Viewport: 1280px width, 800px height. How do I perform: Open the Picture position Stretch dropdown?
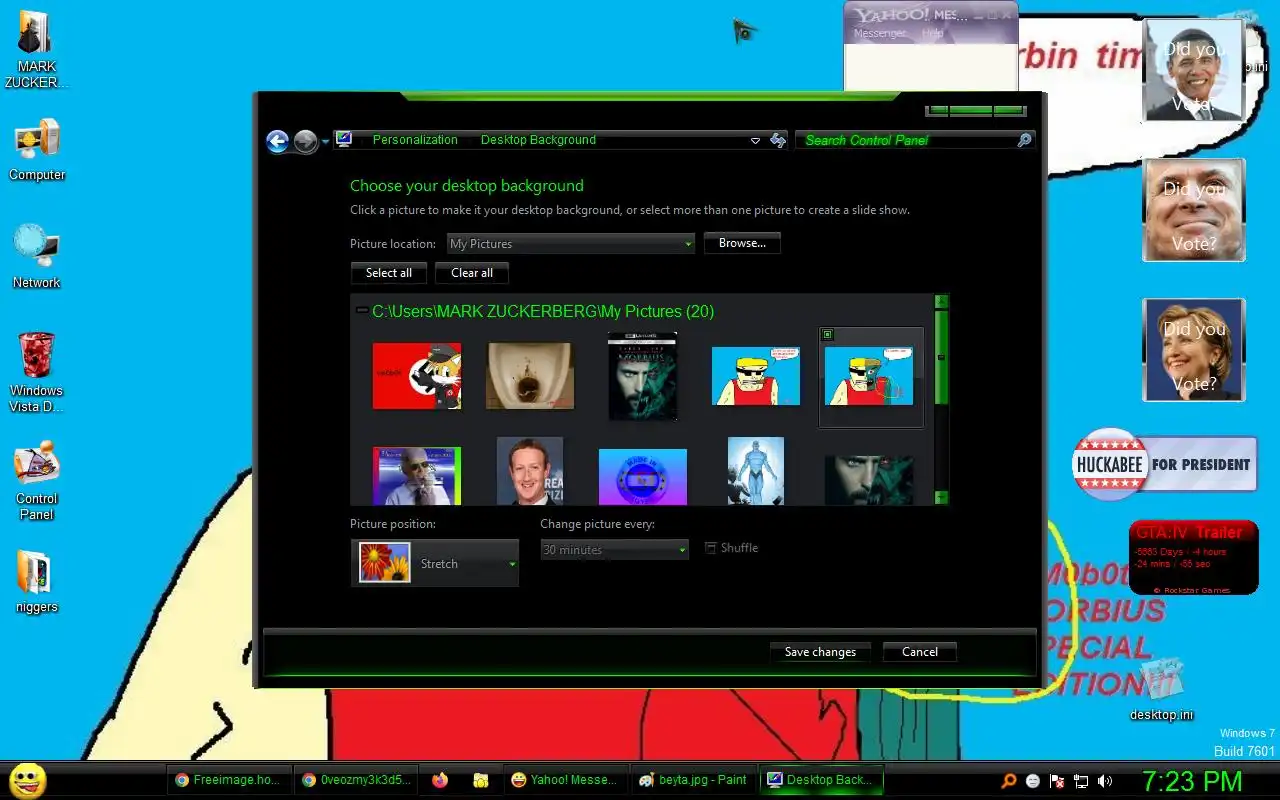point(435,563)
